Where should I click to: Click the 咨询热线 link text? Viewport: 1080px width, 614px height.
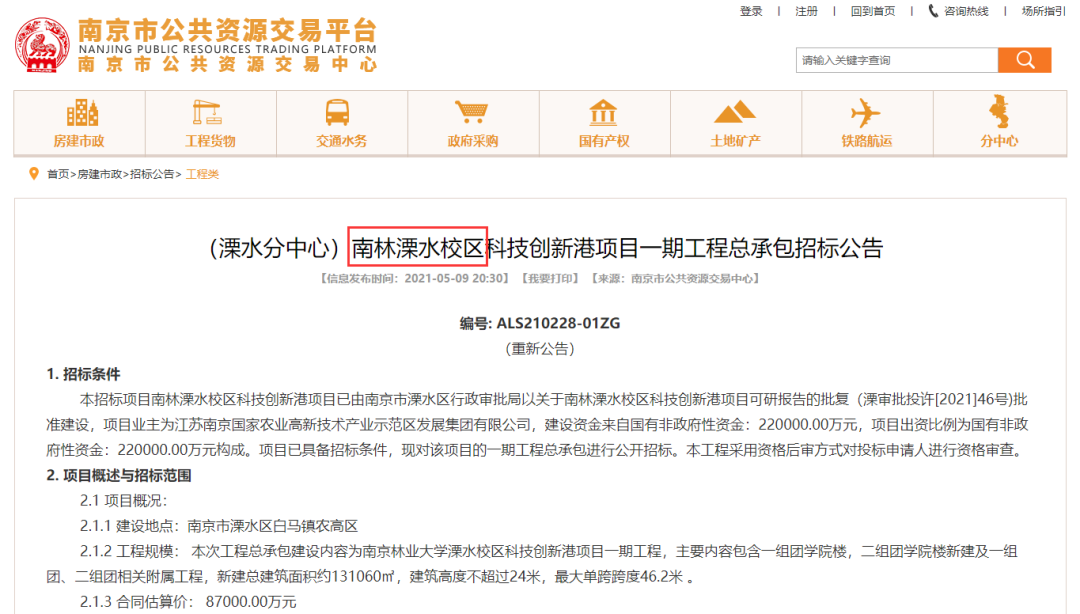point(966,11)
